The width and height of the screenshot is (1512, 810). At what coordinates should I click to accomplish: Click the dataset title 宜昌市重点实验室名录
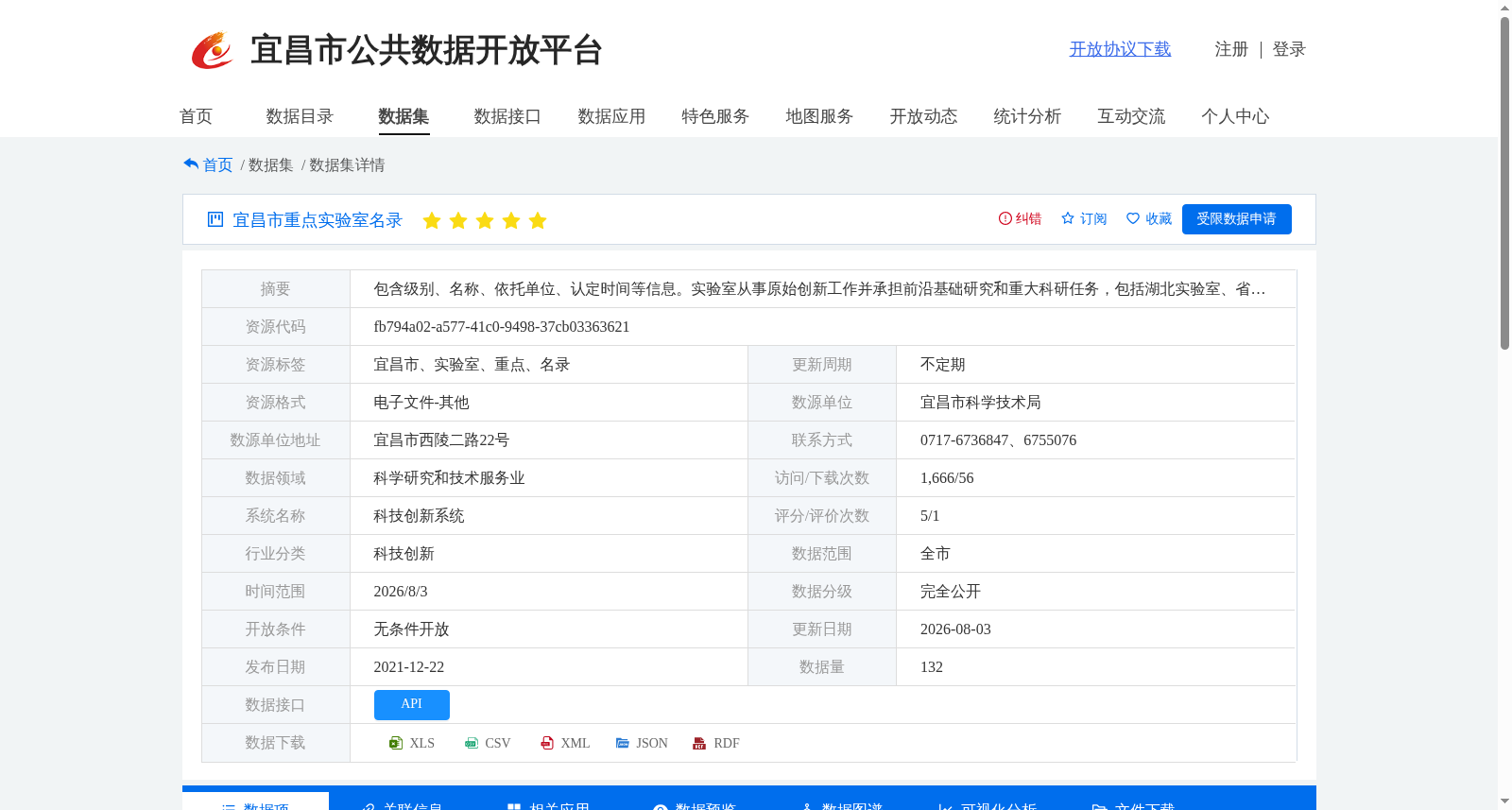coord(318,220)
